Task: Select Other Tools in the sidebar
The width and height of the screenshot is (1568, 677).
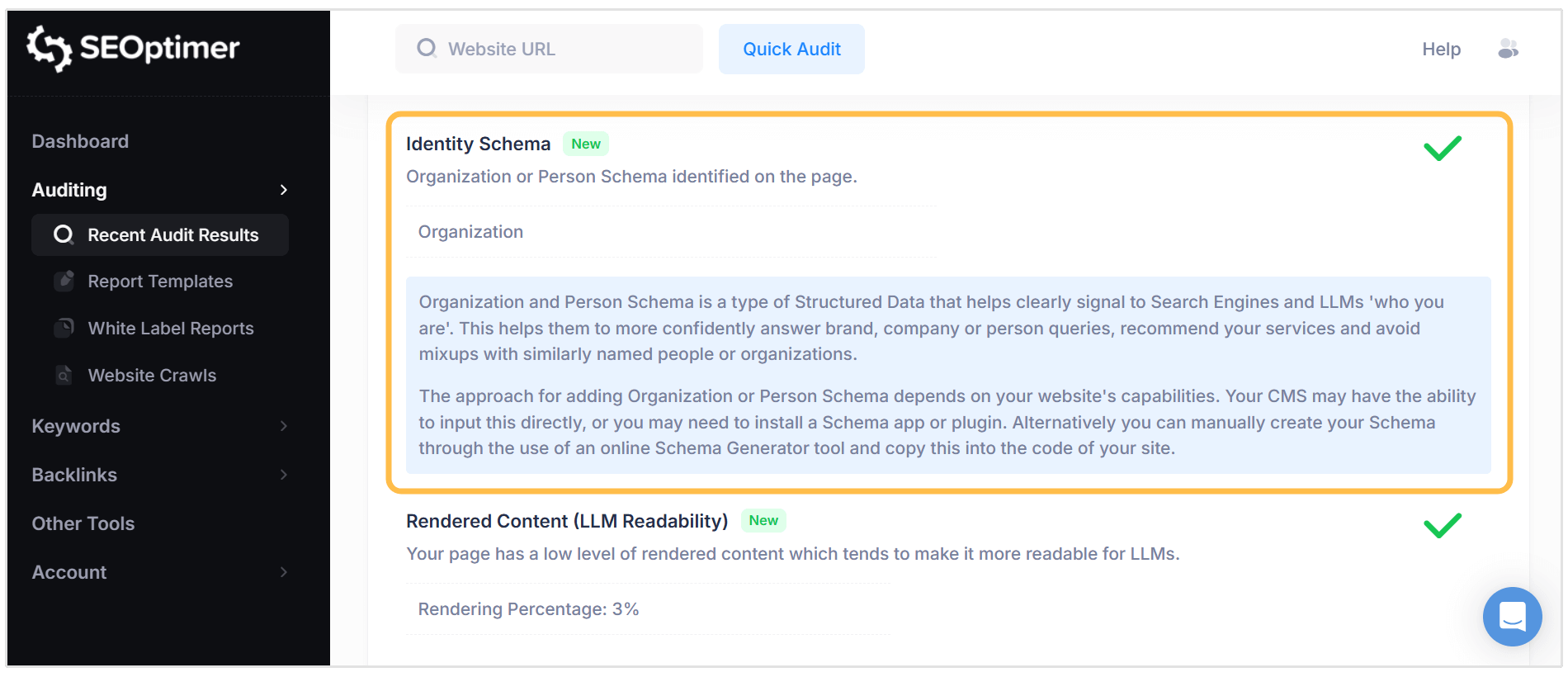Action: (83, 523)
